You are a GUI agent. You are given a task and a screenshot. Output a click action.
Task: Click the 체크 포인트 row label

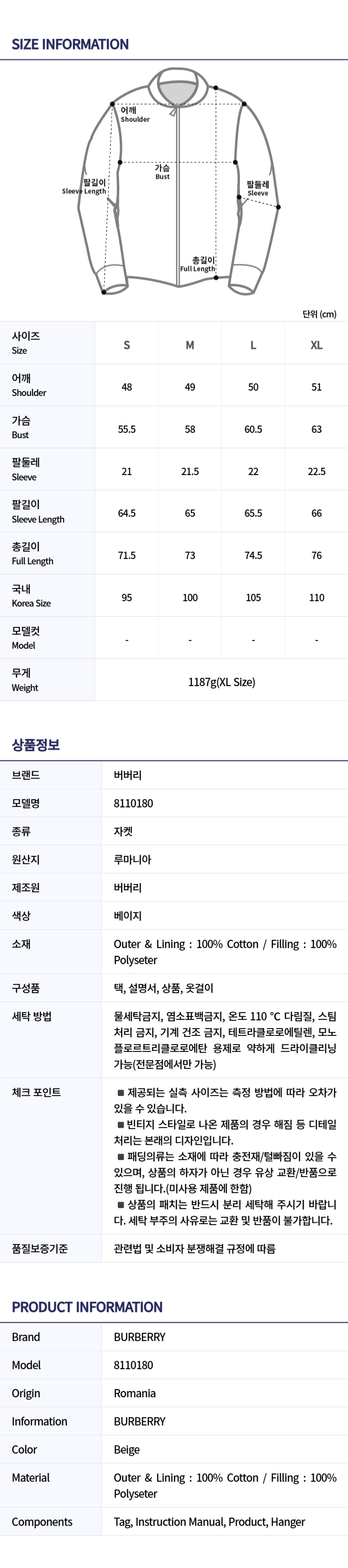tap(36, 1092)
